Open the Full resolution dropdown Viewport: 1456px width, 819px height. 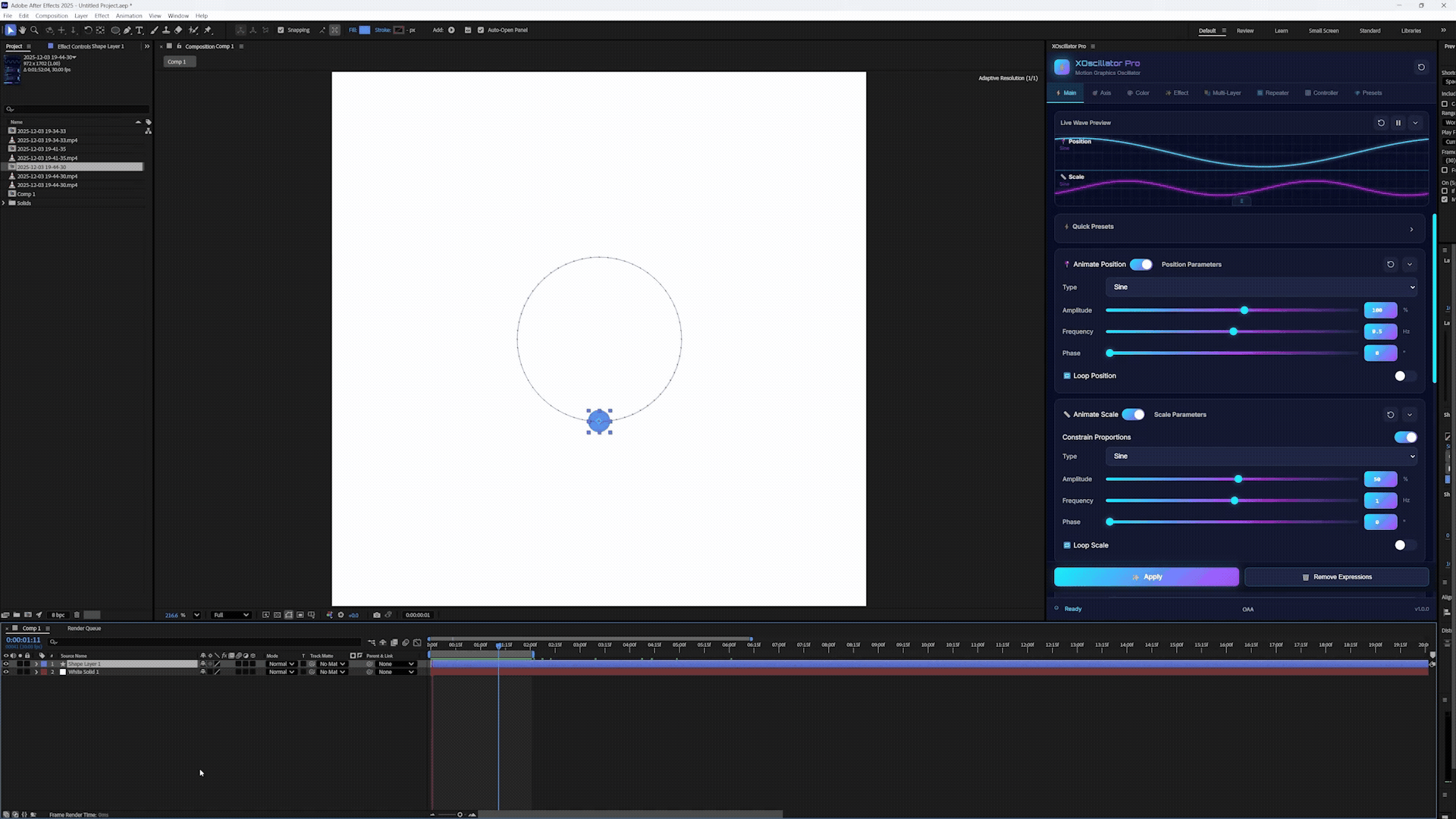[231, 615]
